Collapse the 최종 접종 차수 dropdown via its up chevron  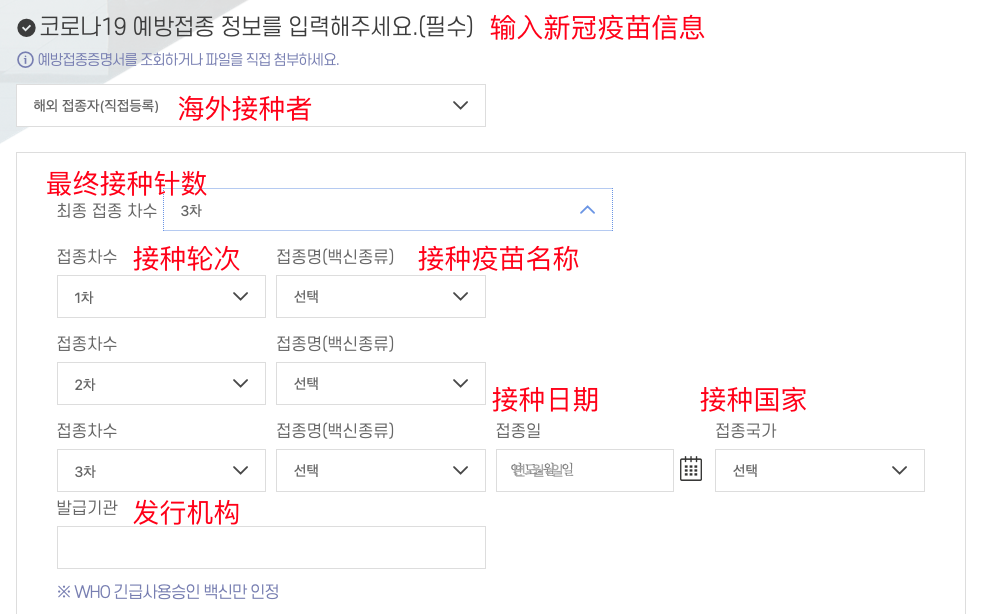[x=587, y=210]
